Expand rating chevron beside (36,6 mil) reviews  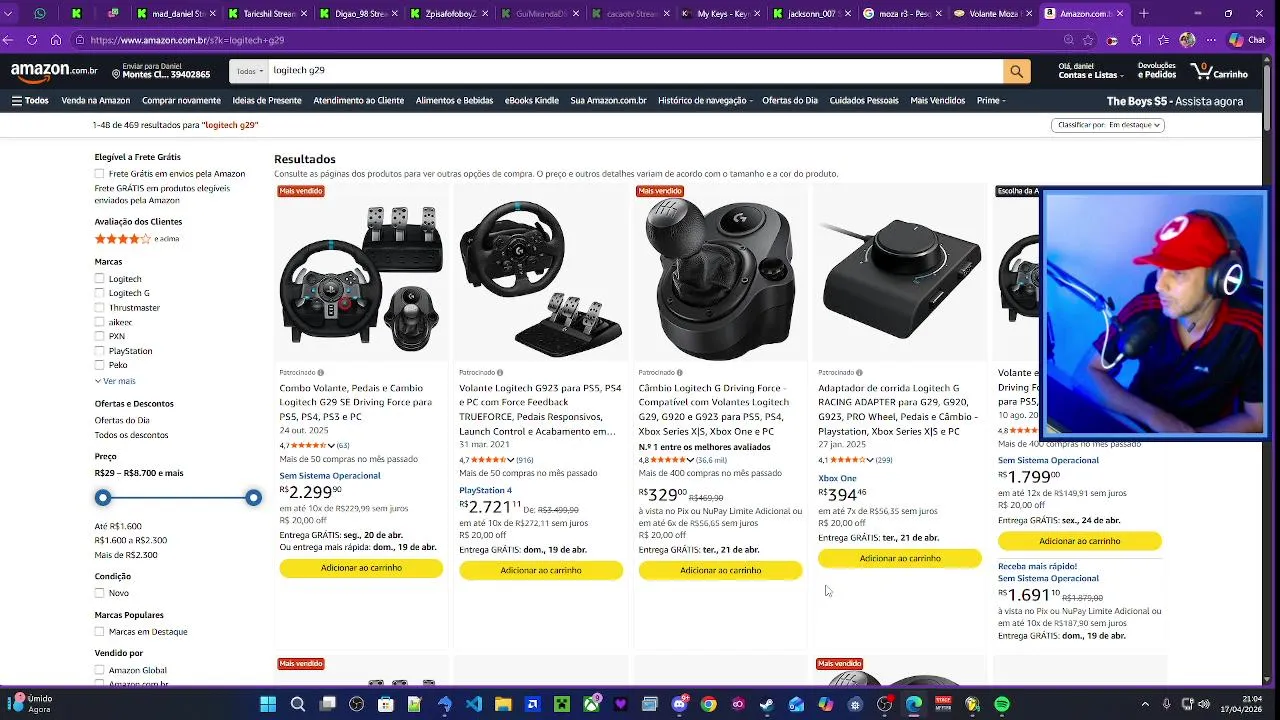point(691,460)
